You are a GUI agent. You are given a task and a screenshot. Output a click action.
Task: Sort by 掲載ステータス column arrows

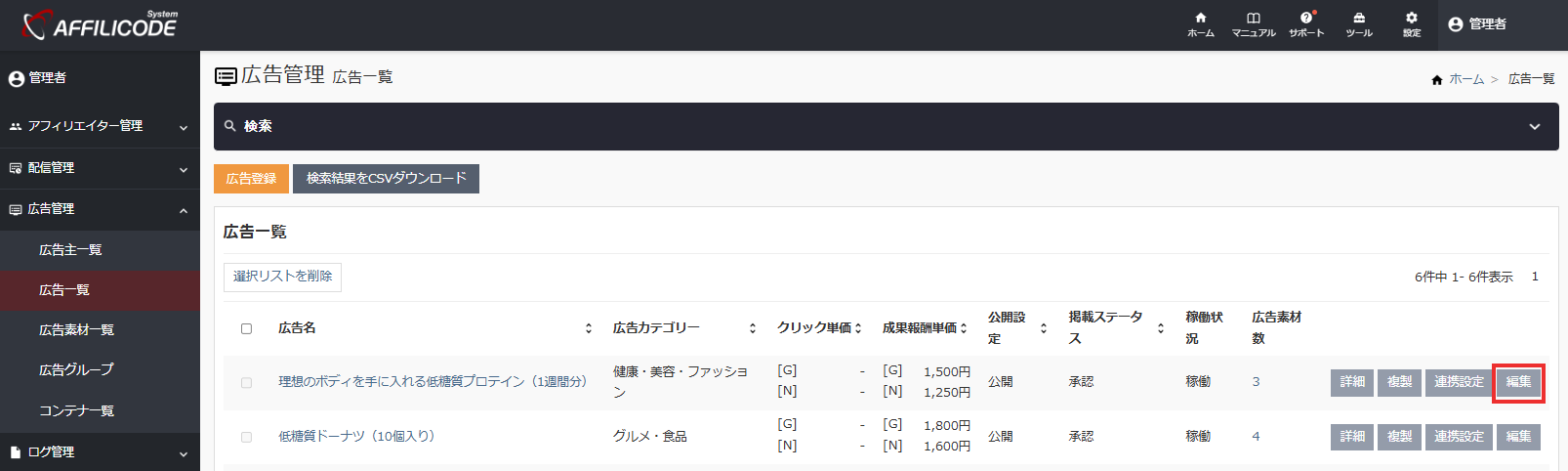(1160, 328)
